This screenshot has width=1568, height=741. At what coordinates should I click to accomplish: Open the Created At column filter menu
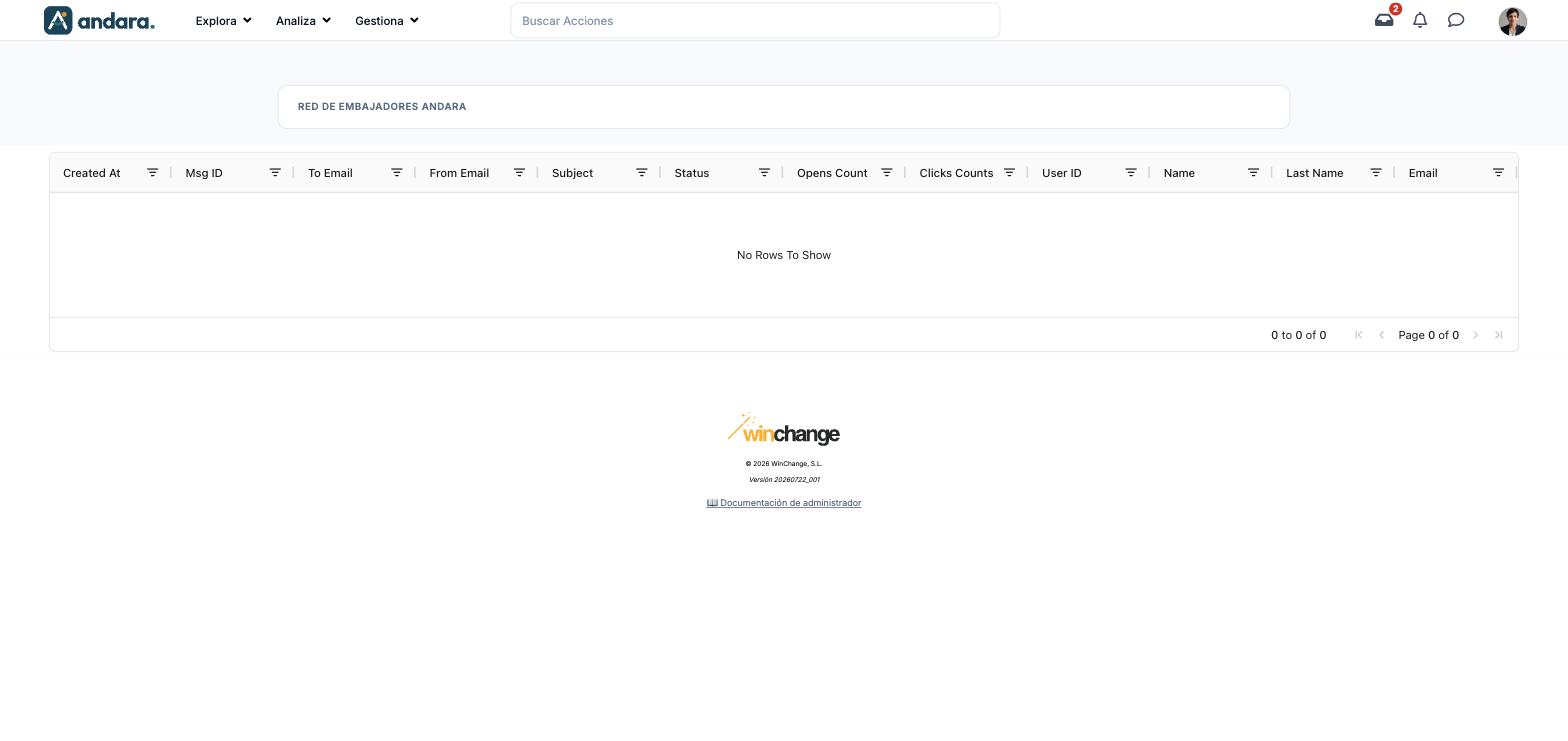153,173
